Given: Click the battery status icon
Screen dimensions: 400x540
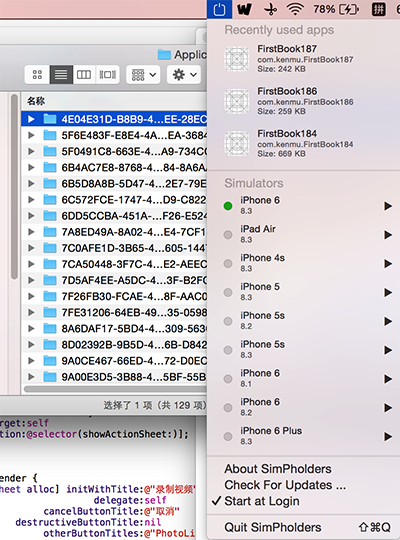Looking at the screenshot, I should pyautogui.click(x=349, y=9).
